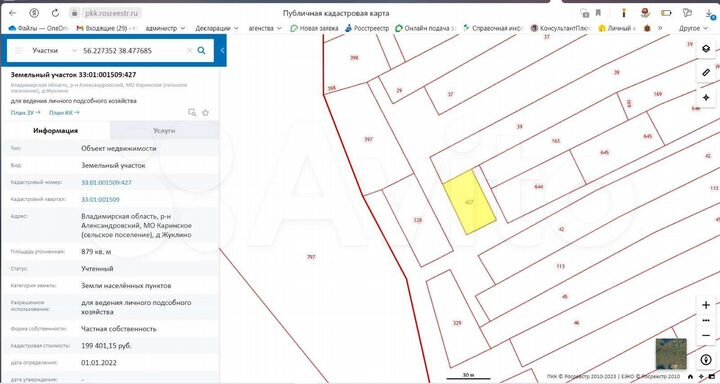Click the coordinates search field
This screenshot has width=720, height=384.
tap(132, 51)
